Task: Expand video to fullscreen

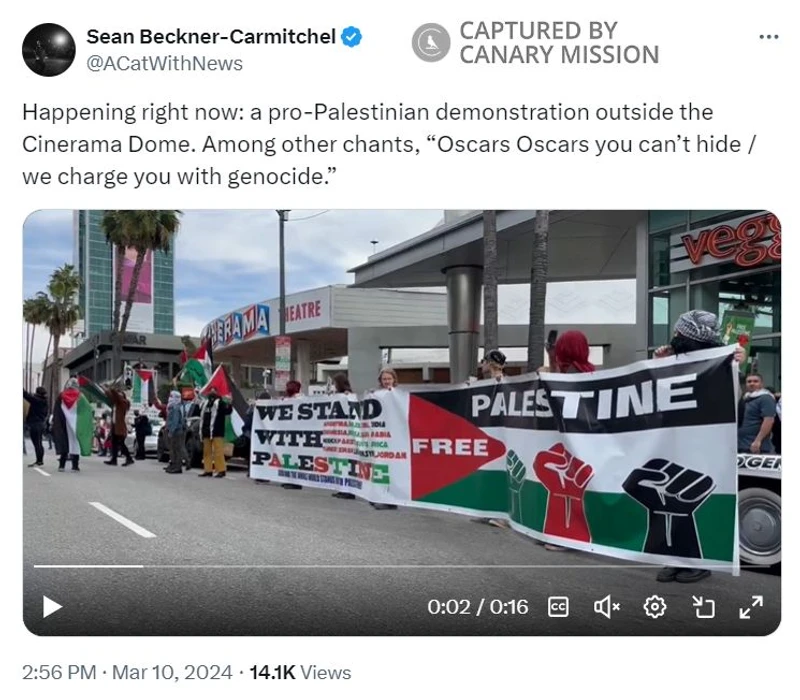Action: (751, 607)
